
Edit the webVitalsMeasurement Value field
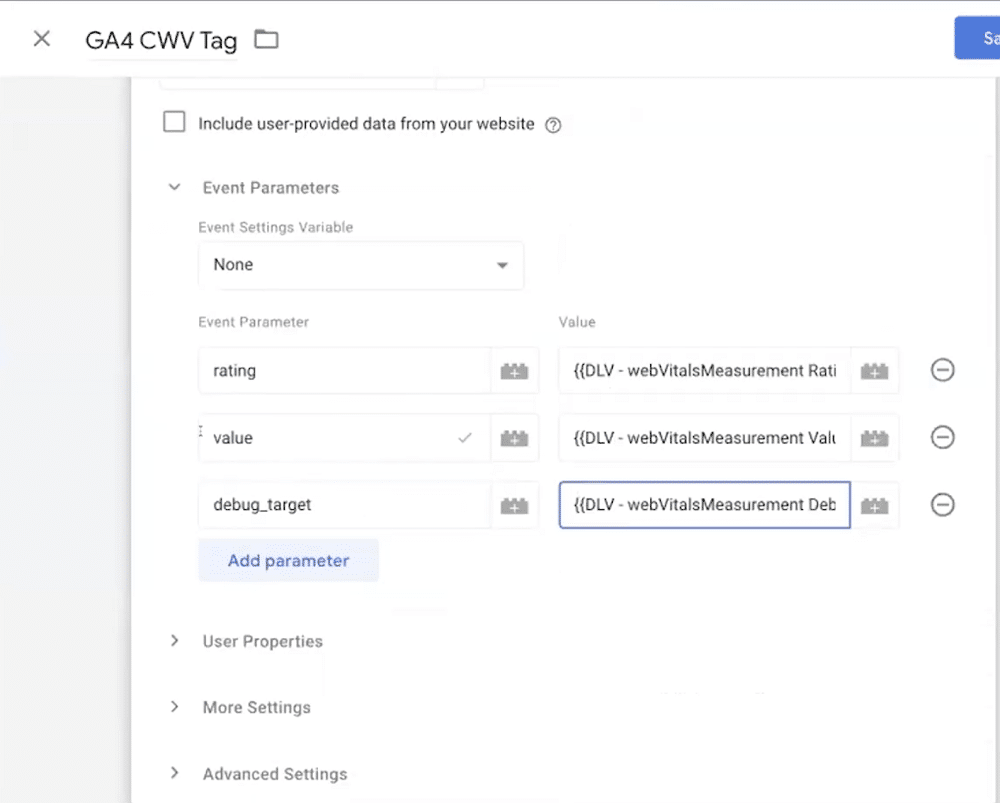(x=705, y=438)
